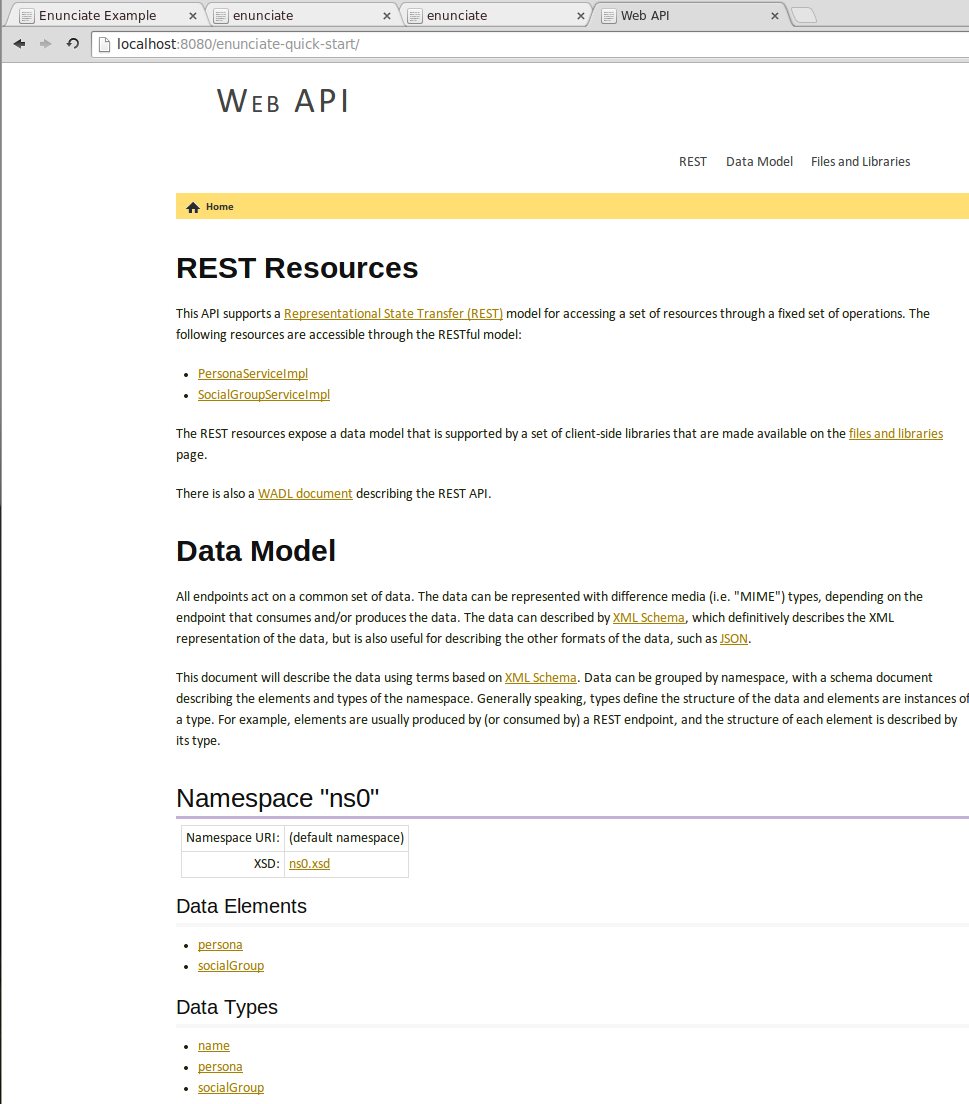The height and width of the screenshot is (1104, 969).
Task: Open the XML Schema link before 'which definitively'
Action: (649, 617)
